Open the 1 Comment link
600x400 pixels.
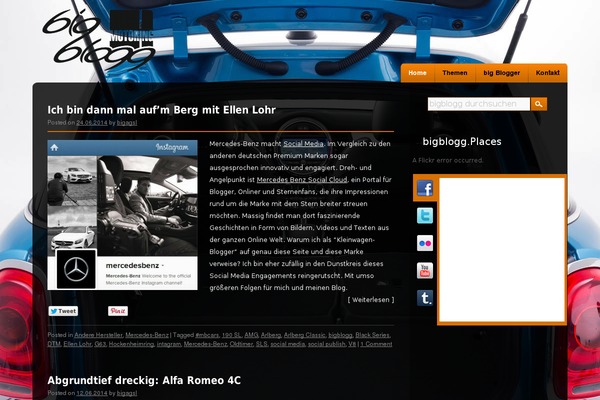[x=377, y=344]
